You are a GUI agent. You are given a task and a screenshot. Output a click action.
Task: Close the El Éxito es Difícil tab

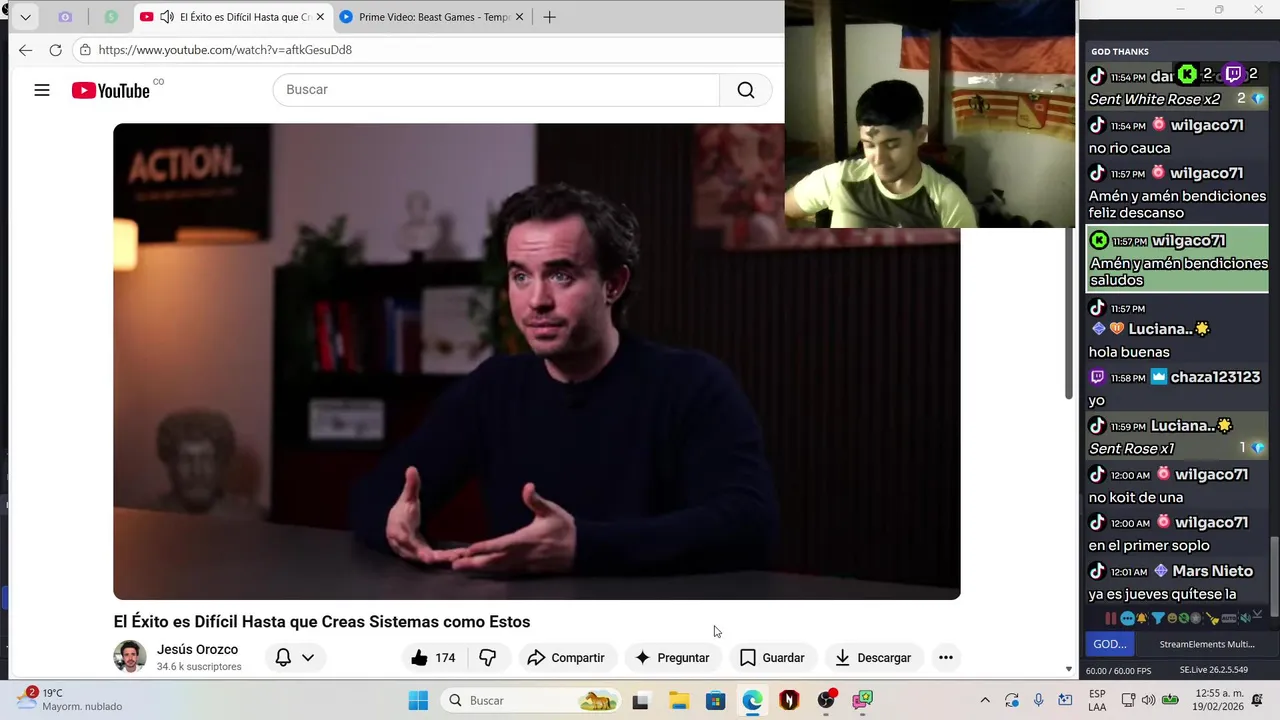pyautogui.click(x=320, y=17)
